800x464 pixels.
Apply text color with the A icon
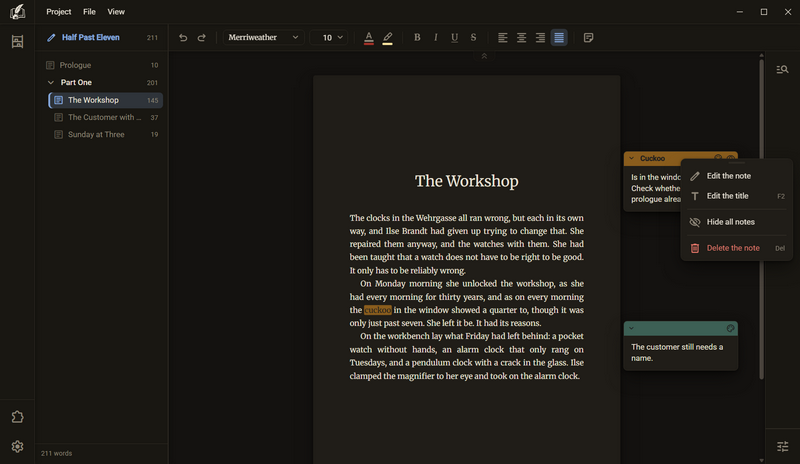click(369, 37)
